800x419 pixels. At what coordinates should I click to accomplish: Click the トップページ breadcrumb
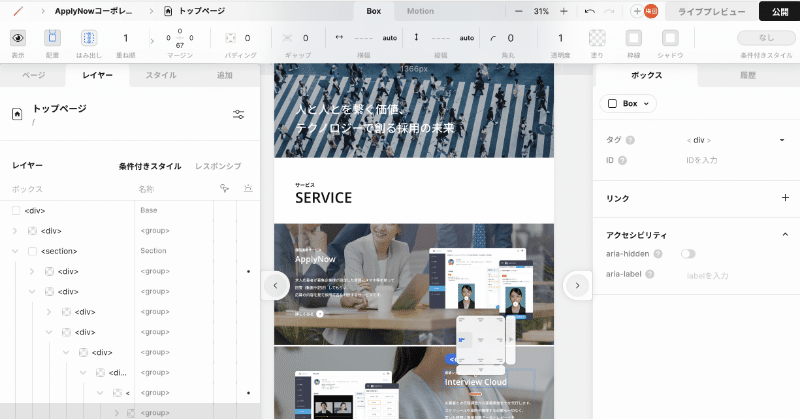202,11
